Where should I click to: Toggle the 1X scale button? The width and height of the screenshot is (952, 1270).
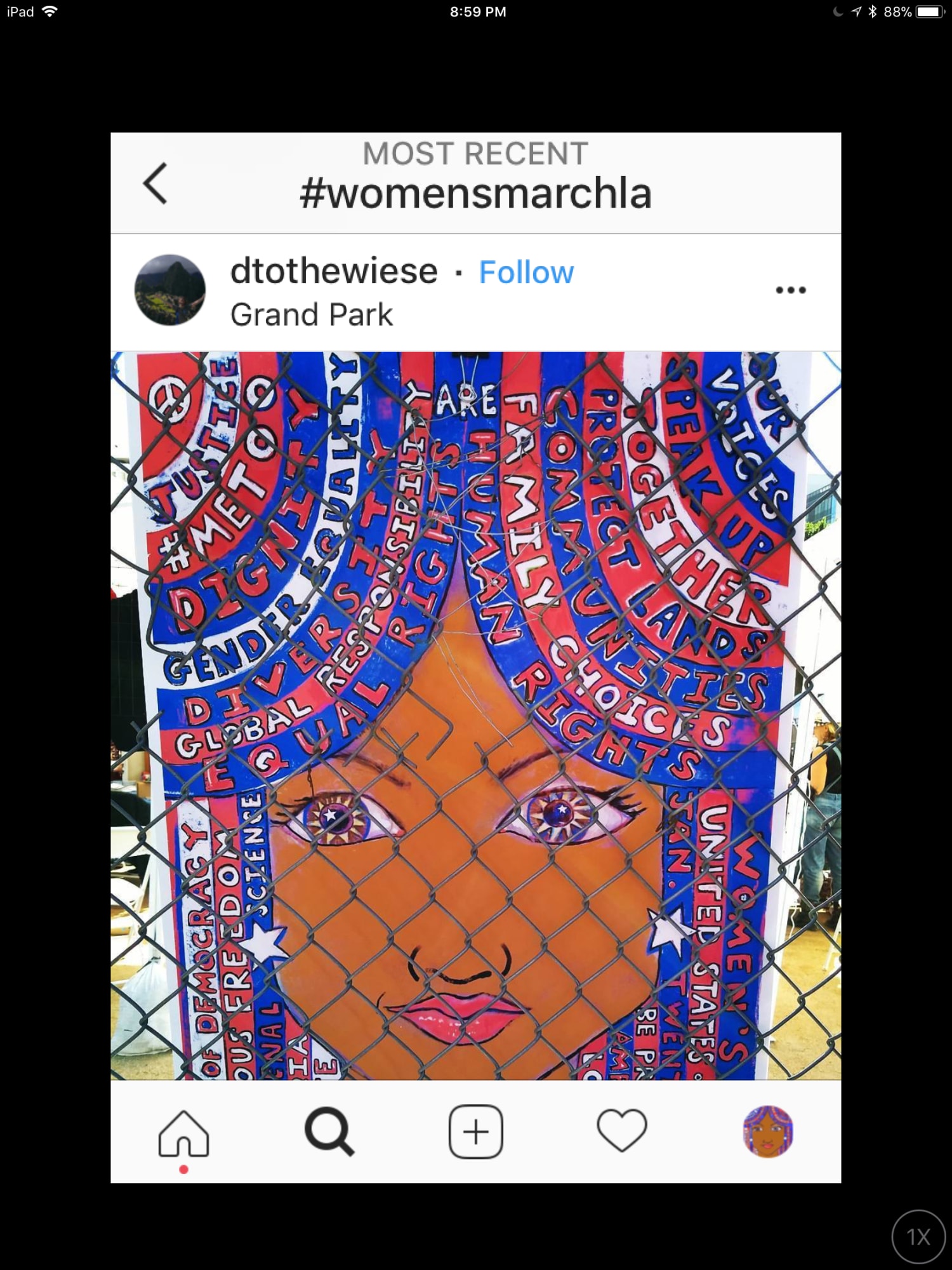click(x=919, y=1237)
